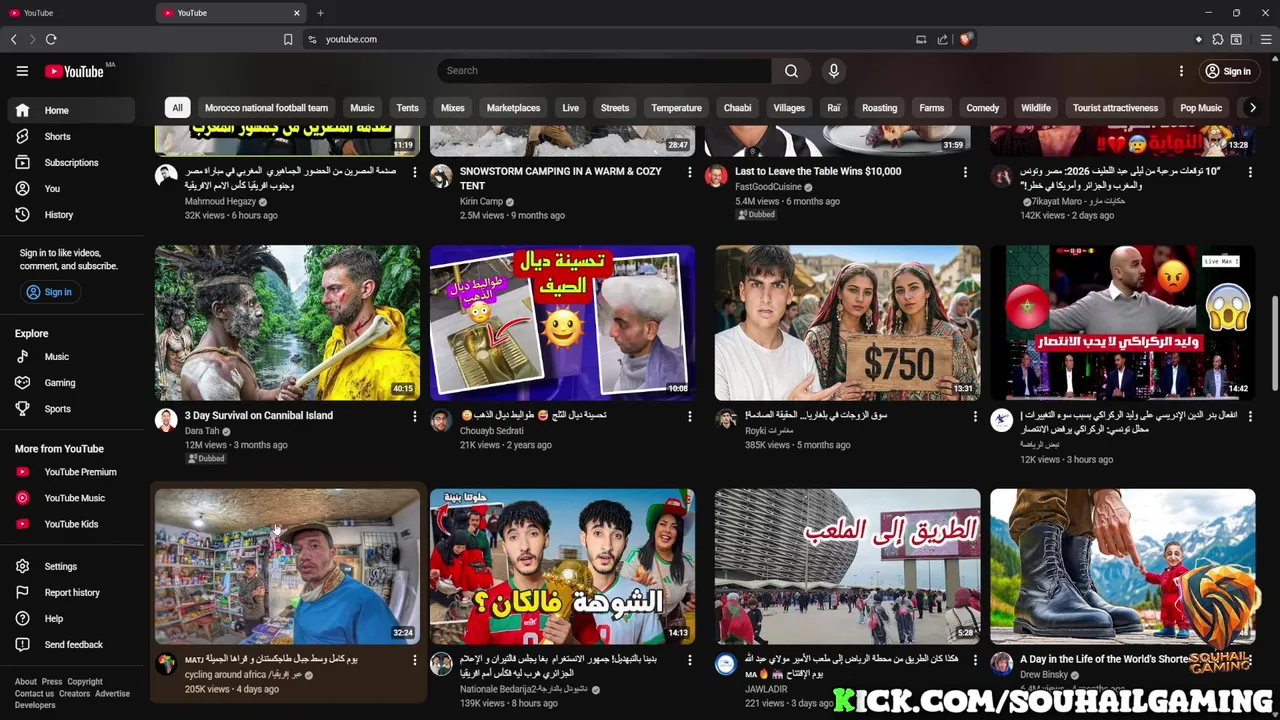Screen dimensions: 1280x720
Task: Open the browser extensions puzzle icon
Action: click(1217, 39)
